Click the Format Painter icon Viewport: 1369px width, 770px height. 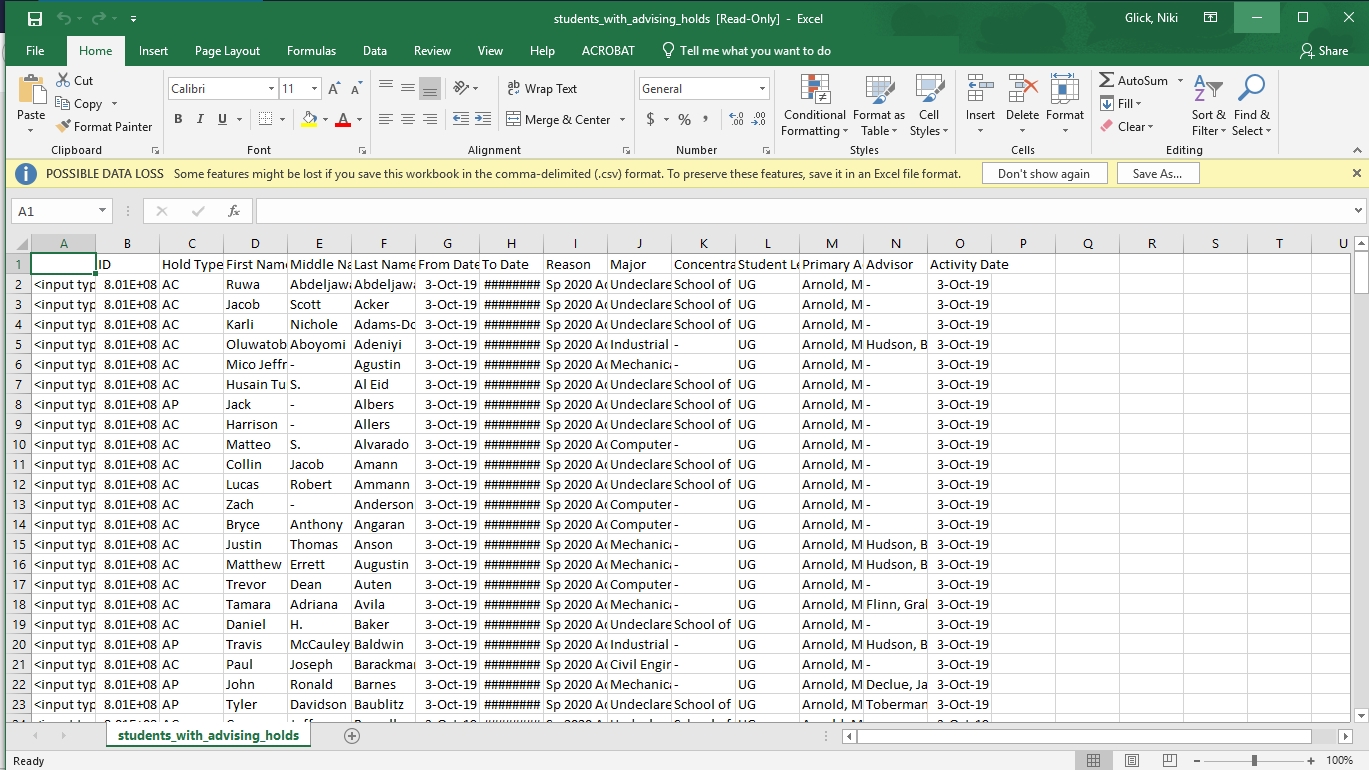point(64,127)
